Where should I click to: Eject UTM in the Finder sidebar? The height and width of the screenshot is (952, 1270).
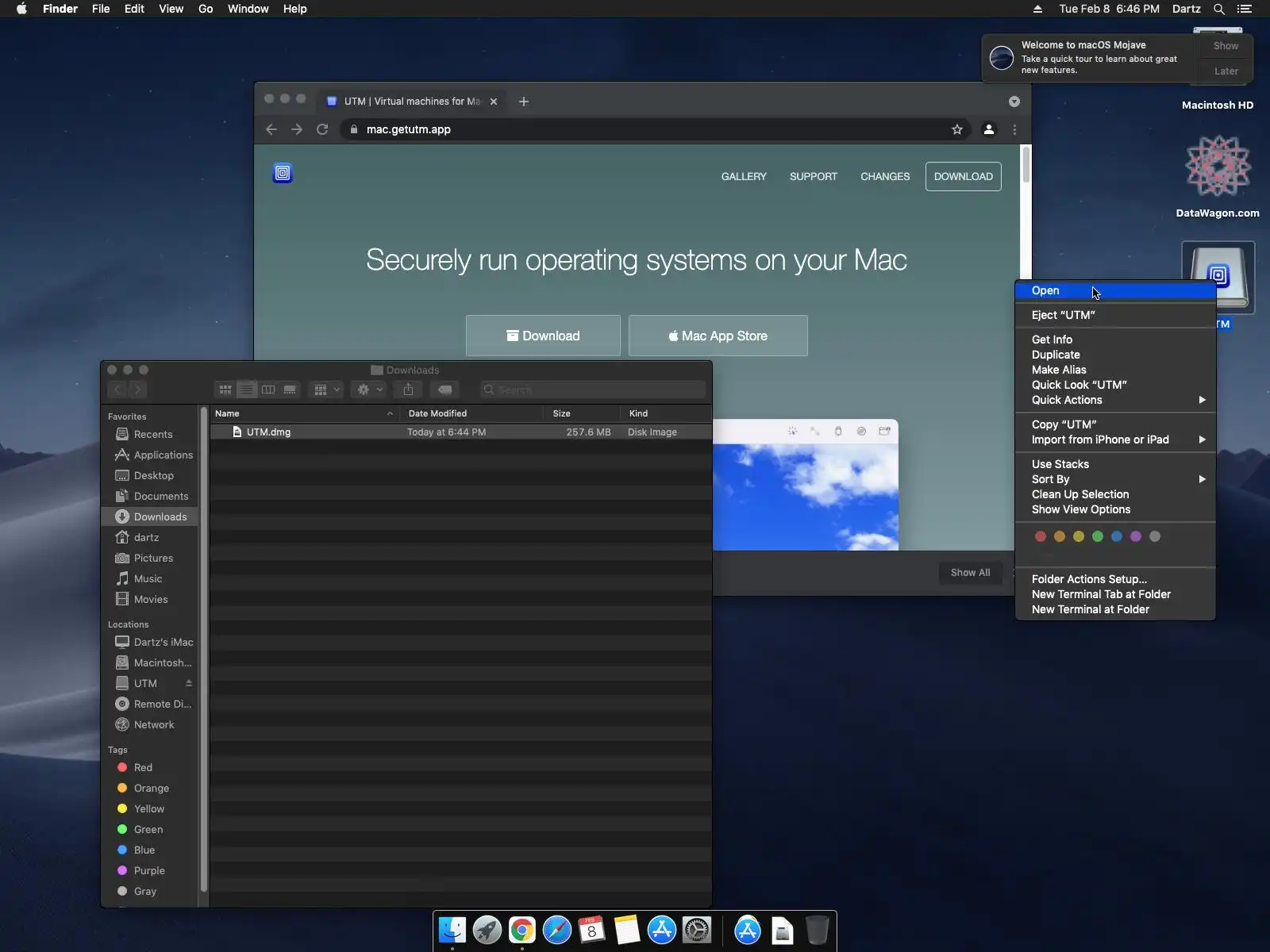[189, 683]
